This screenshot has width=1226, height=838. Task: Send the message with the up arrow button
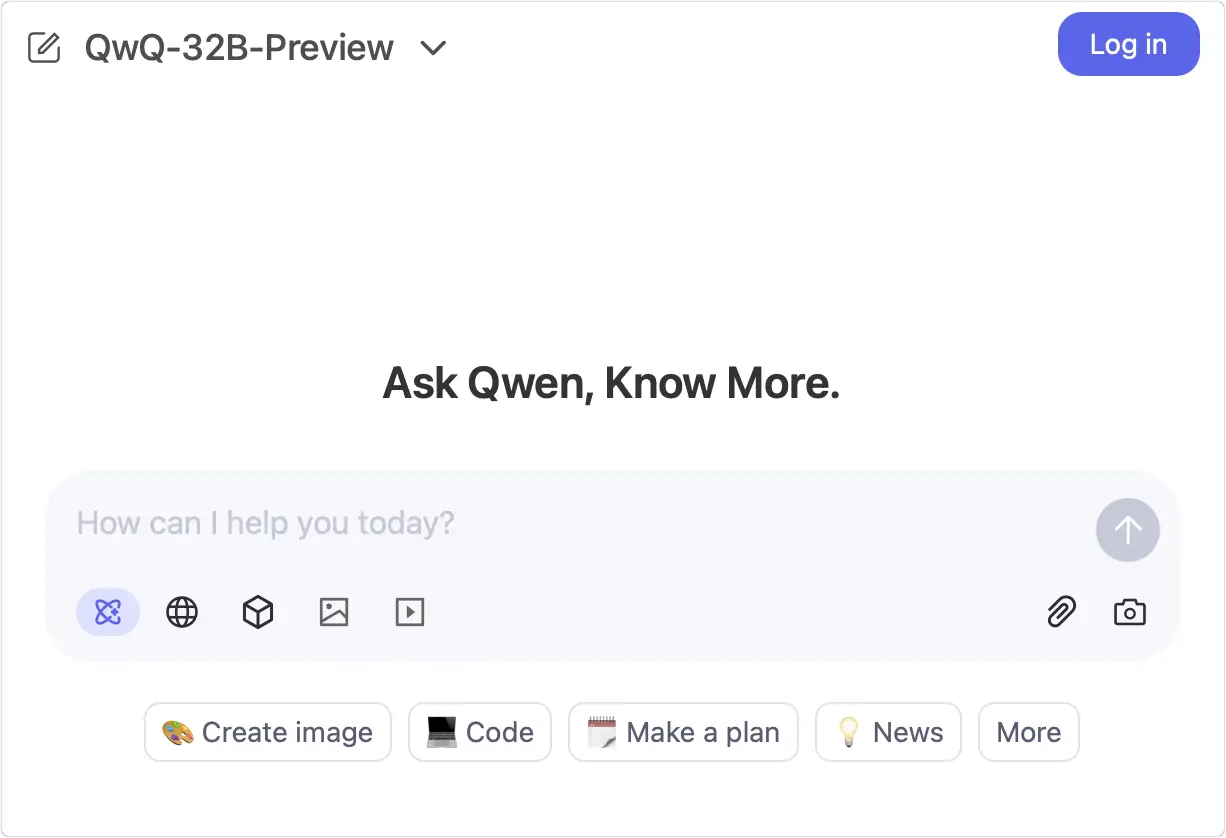click(x=1128, y=530)
